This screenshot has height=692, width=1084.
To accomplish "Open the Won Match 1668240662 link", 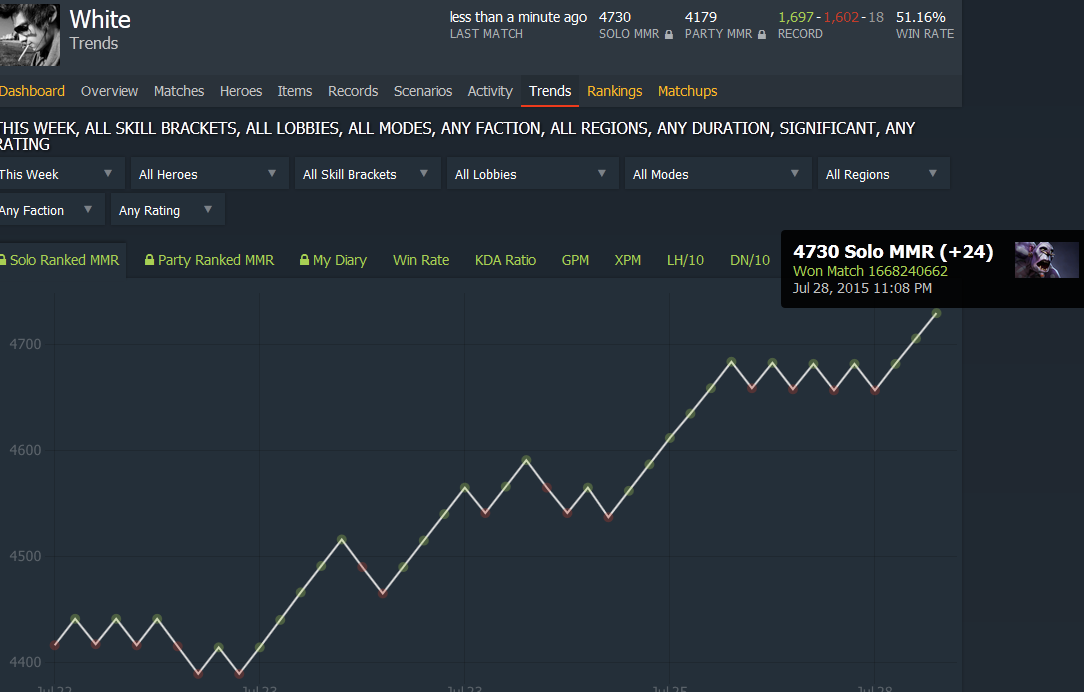I will pyautogui.click(x=870, y=271).
